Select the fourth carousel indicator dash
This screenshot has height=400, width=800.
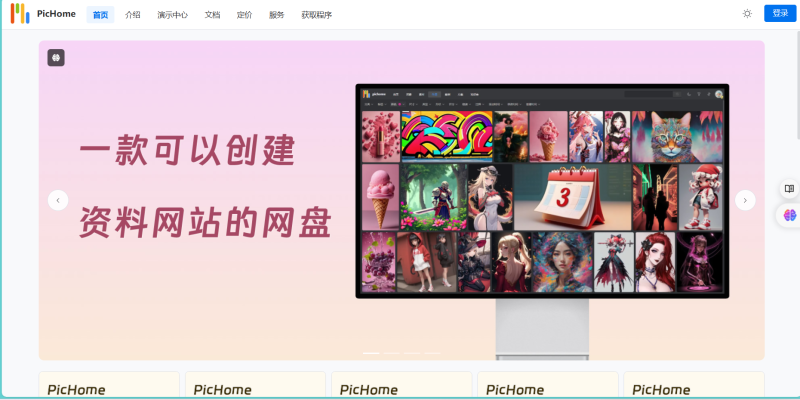pyautogui.click(x=432, y=353)
